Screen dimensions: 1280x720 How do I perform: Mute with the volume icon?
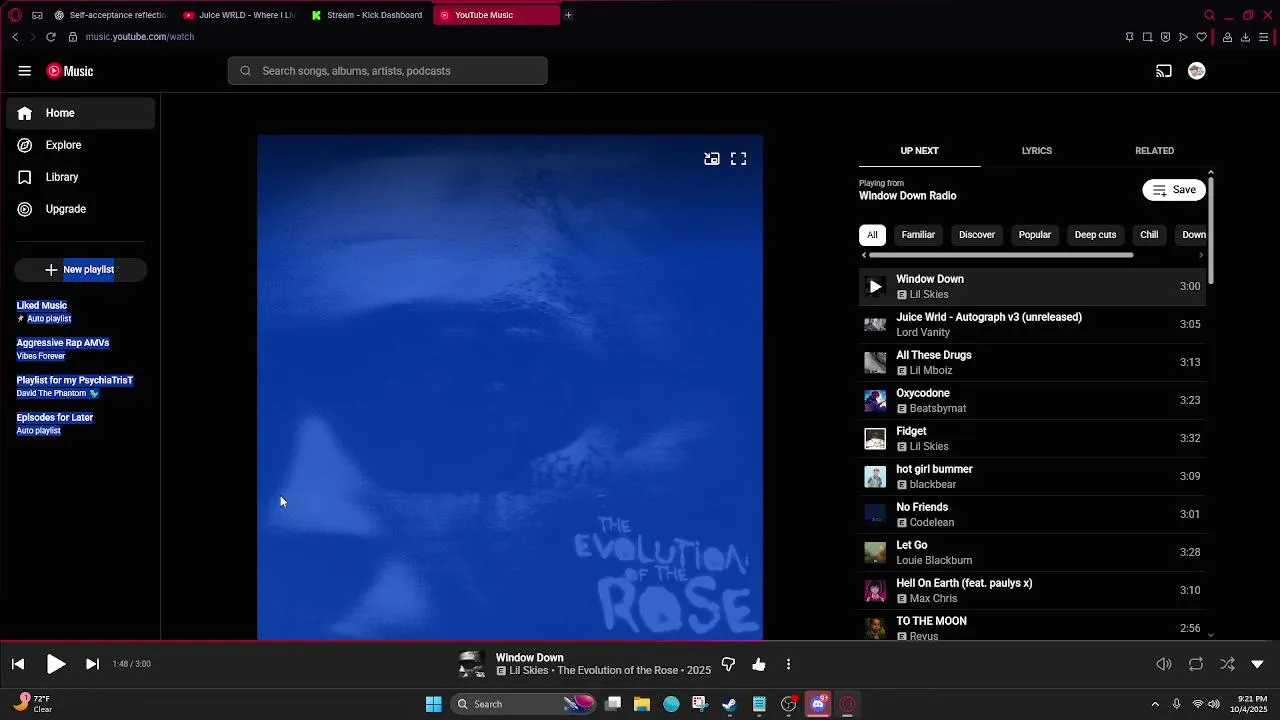1164,664
